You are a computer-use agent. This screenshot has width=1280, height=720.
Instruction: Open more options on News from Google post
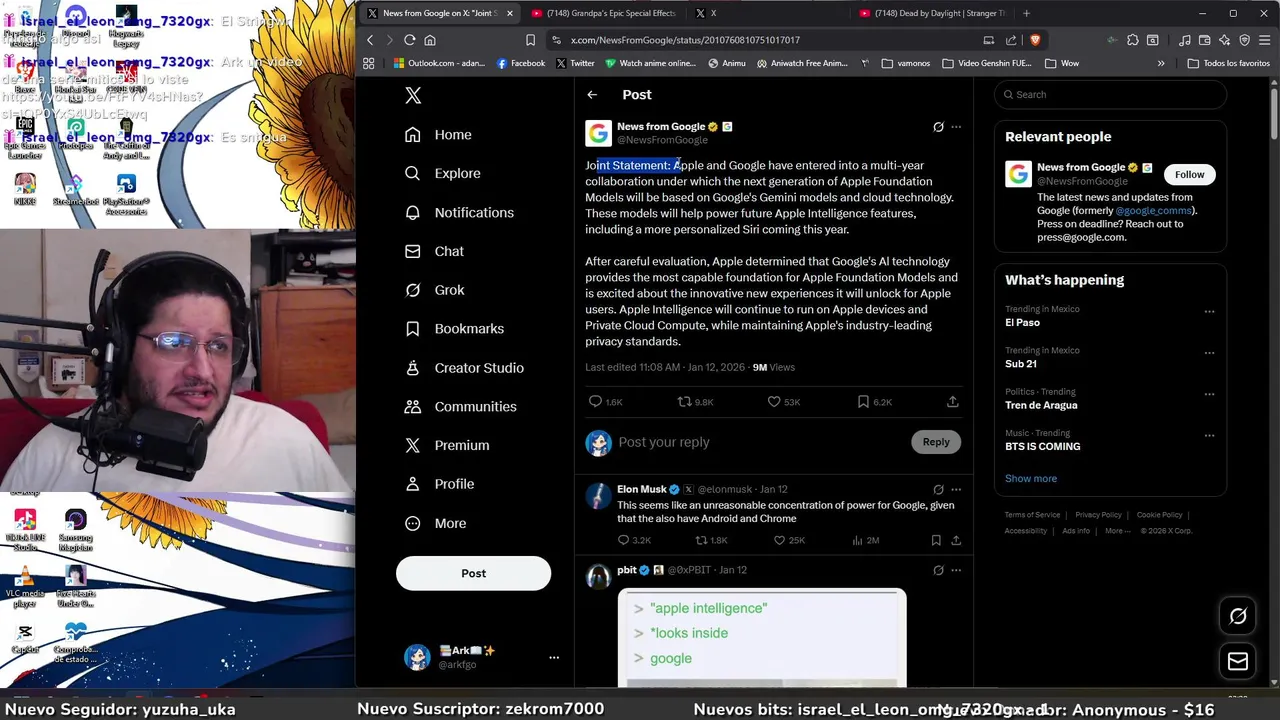pyautogui.click(x=956, y=127)
